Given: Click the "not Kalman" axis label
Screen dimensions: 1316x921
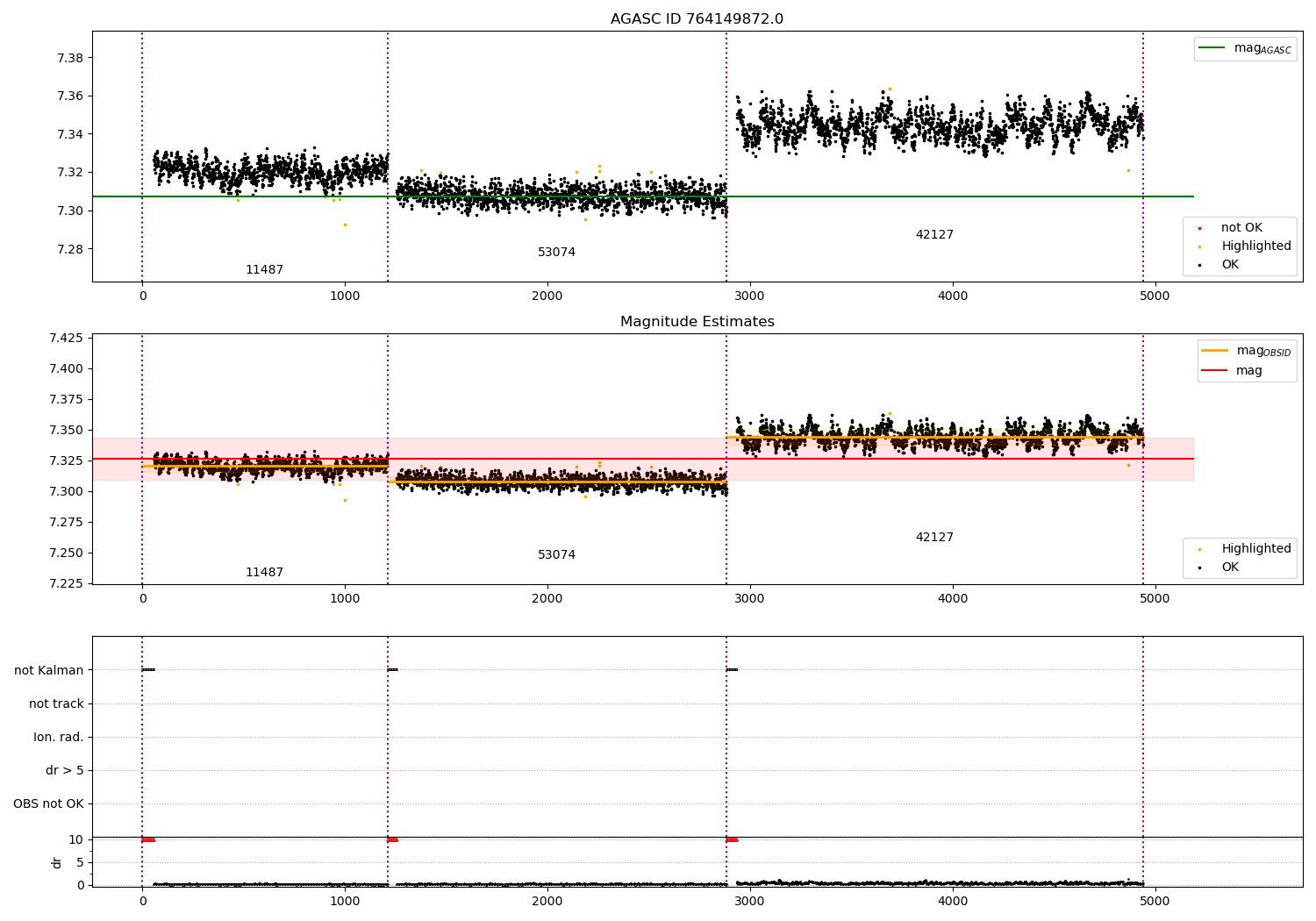Looking at the screenshot, I should point(49,671).
